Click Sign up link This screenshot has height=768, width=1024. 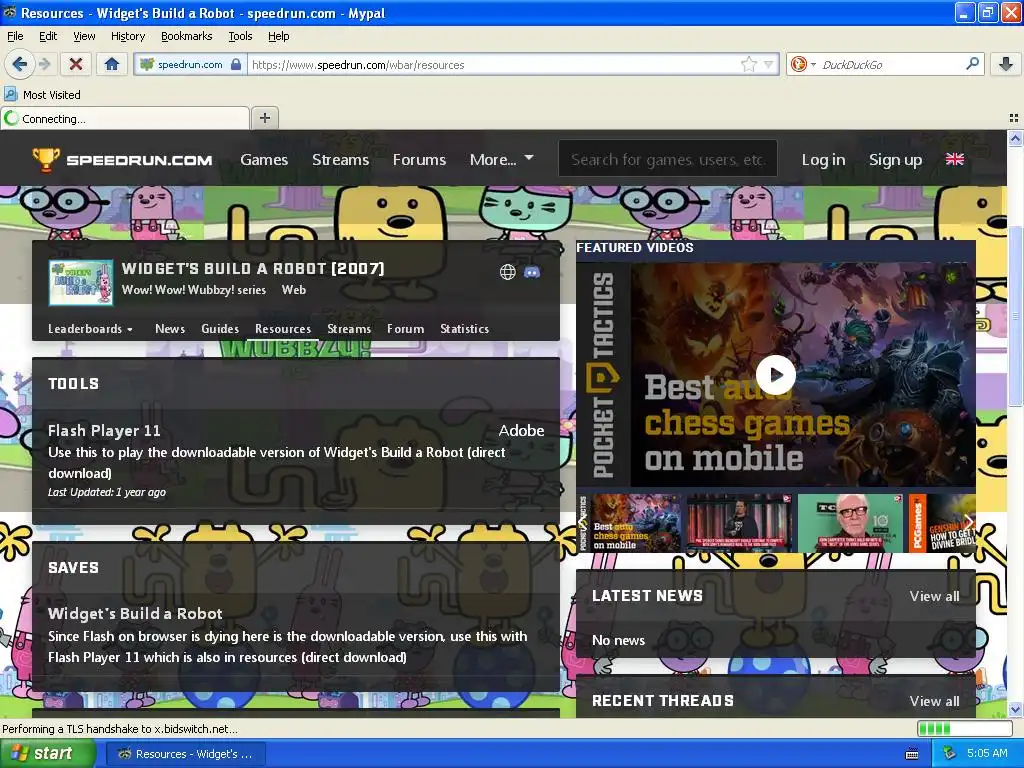click(x=895, y=159)
